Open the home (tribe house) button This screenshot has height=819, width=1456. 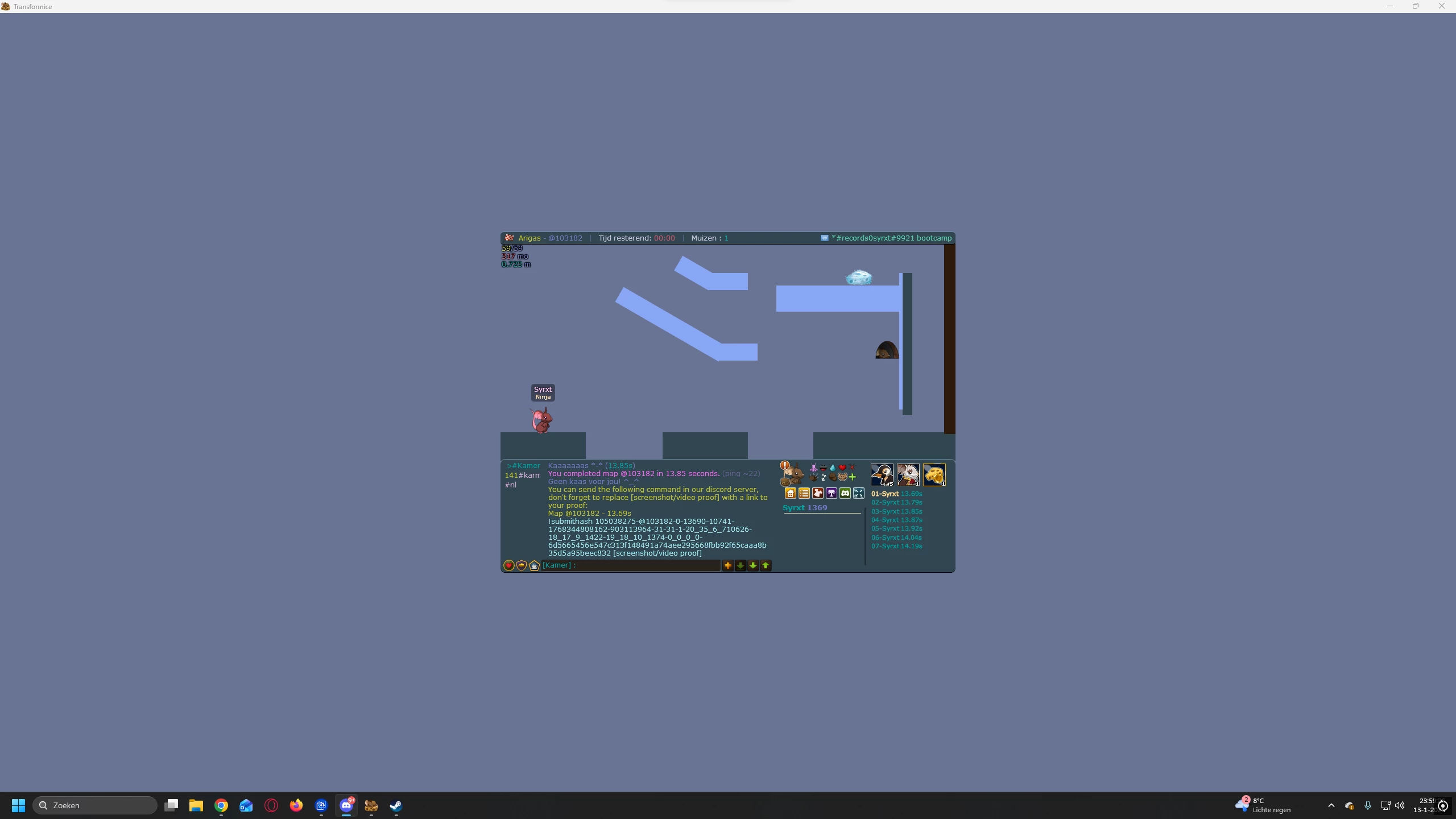[x=790, y=493]
